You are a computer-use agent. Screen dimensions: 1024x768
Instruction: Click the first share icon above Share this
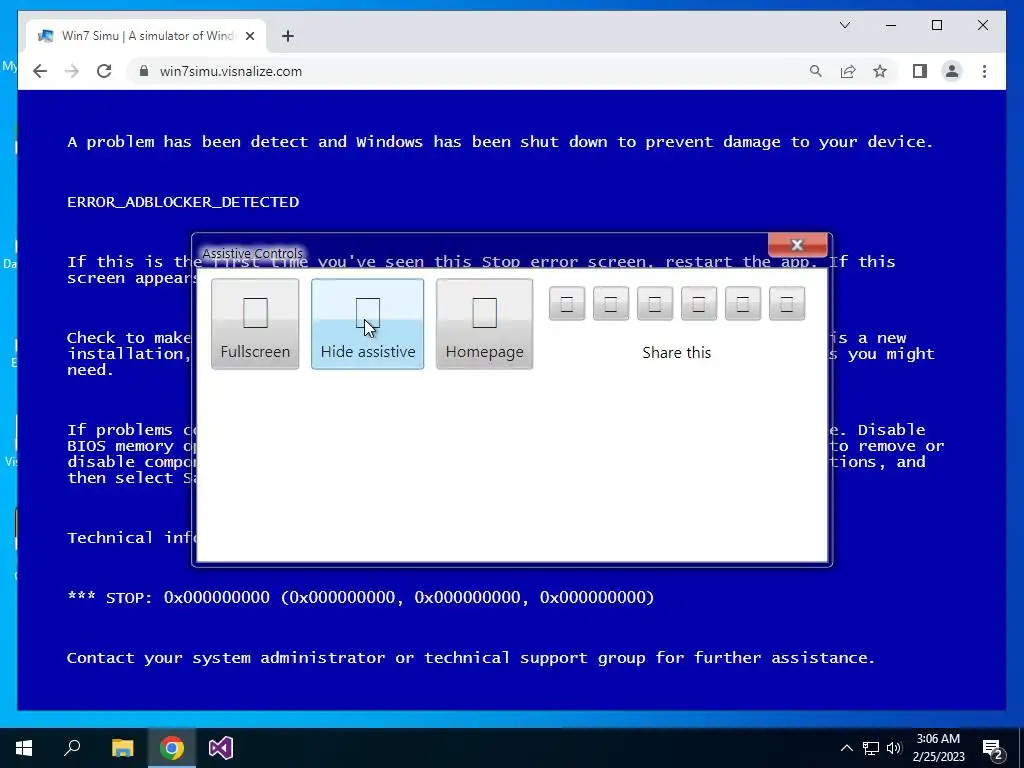567,304
